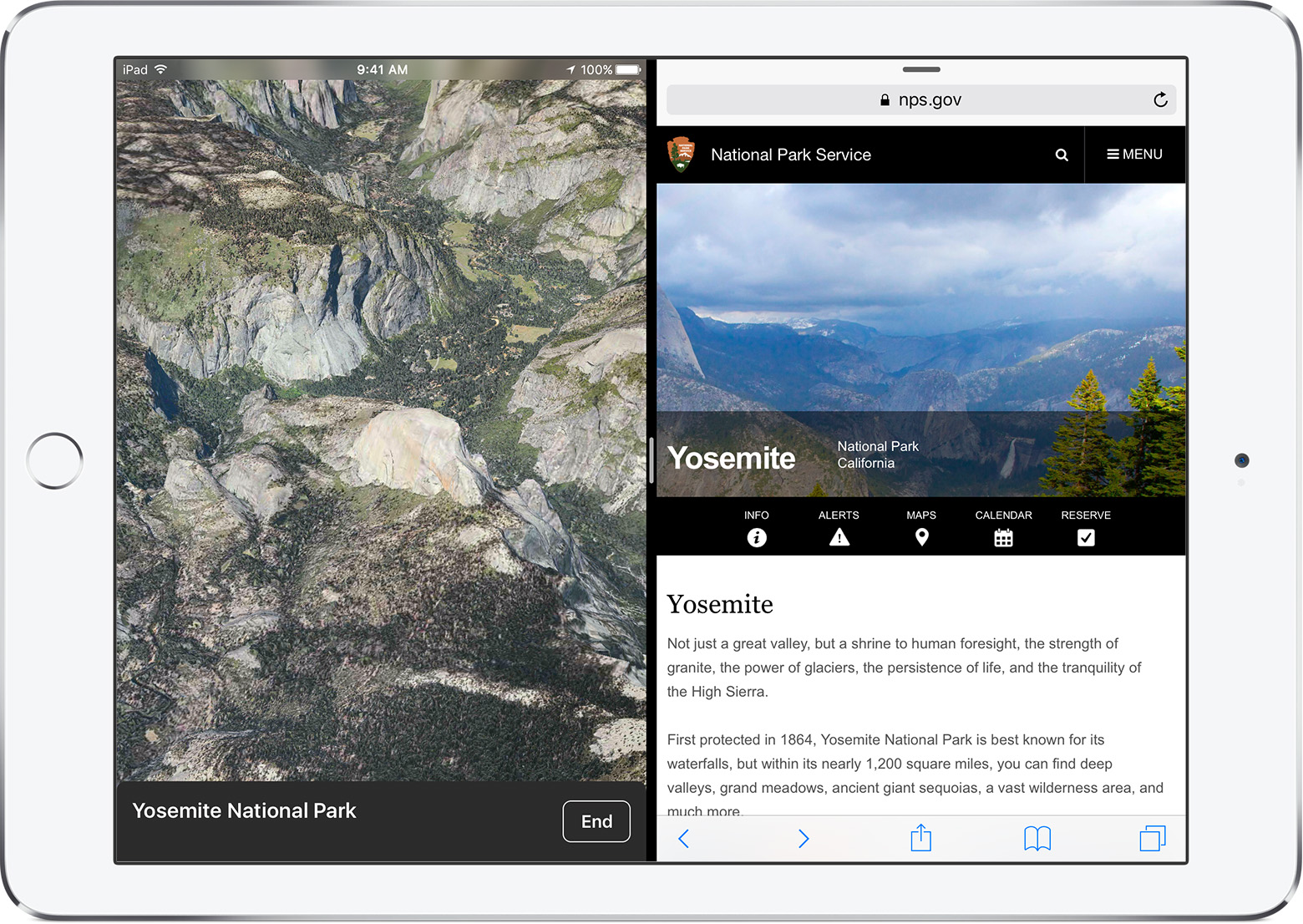Go back in Safari

683,839
